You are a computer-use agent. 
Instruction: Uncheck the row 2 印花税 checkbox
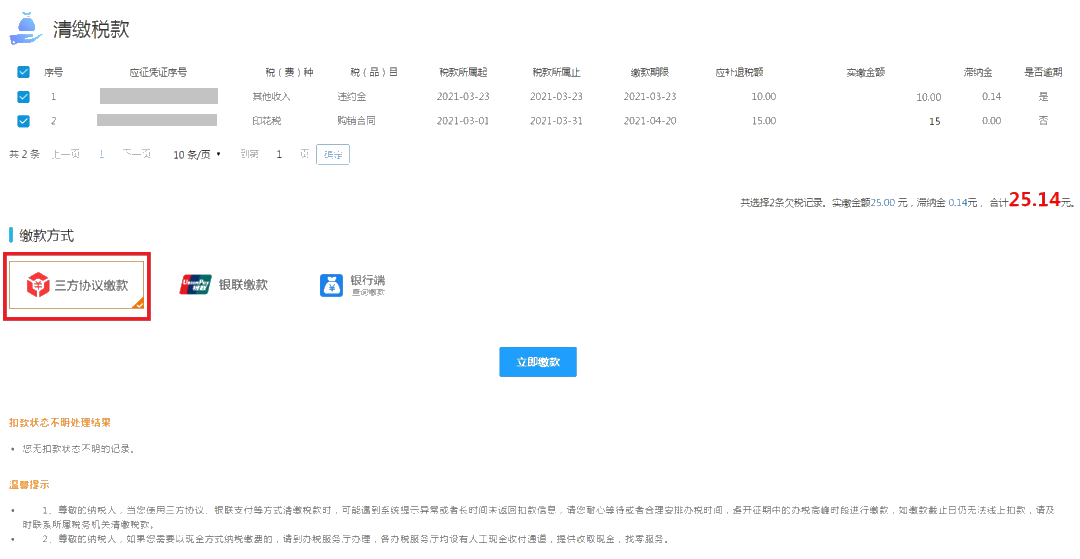tap(23, 121)
